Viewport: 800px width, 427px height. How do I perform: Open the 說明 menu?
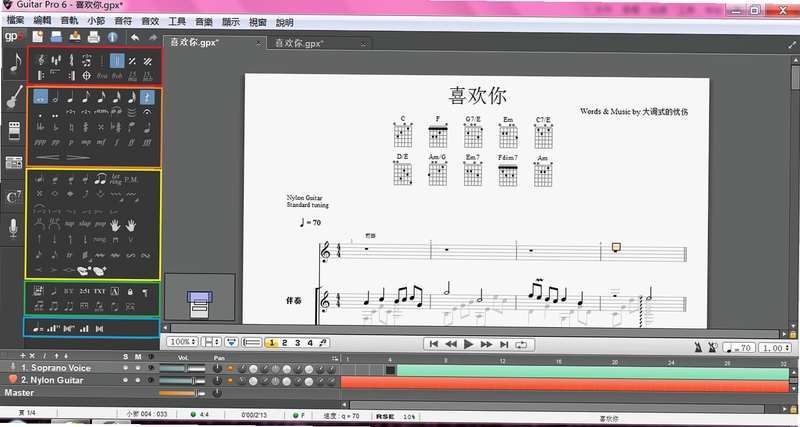(285, 22)
